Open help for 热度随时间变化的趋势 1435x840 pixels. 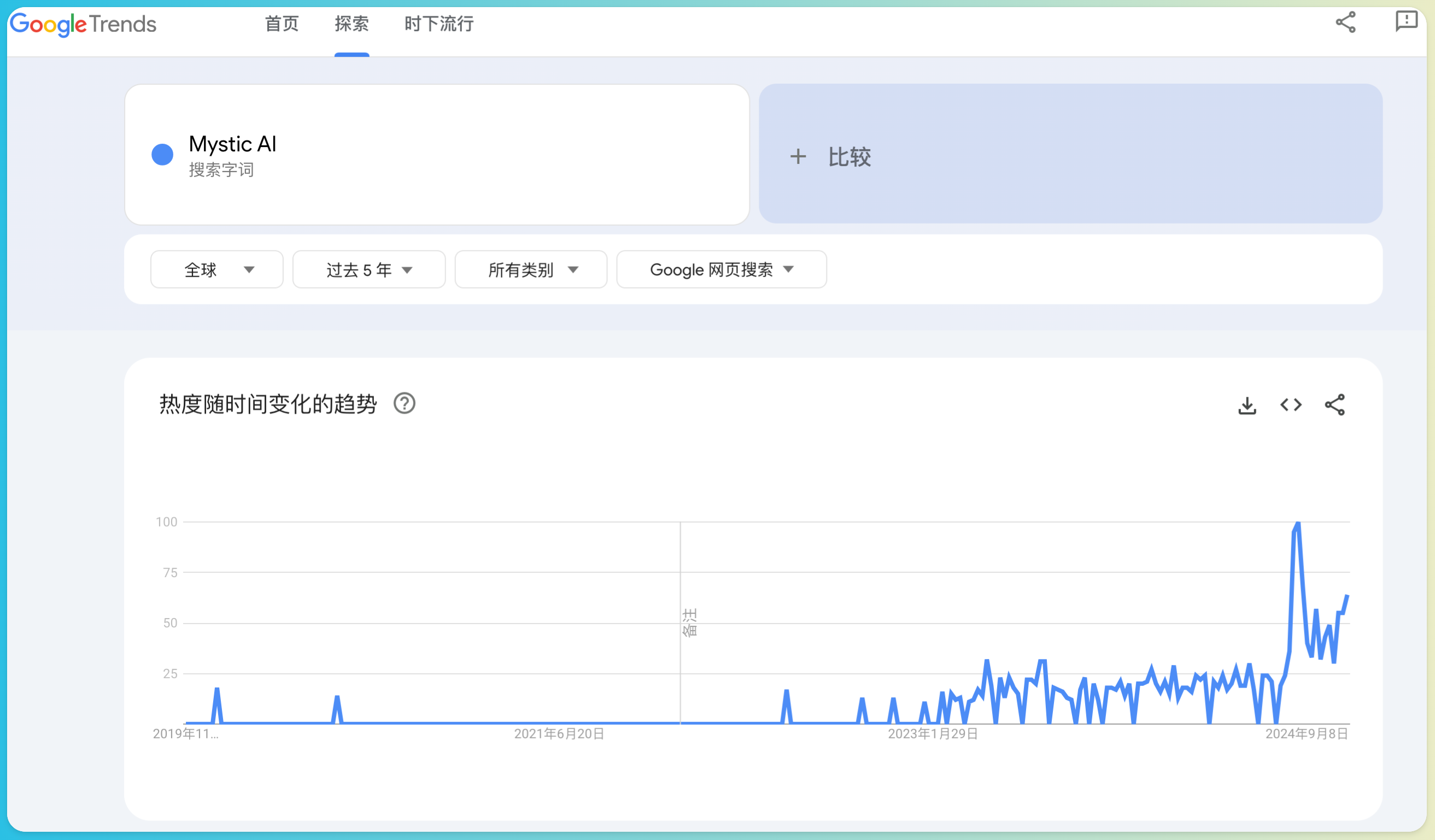click(x=405, y=403)
